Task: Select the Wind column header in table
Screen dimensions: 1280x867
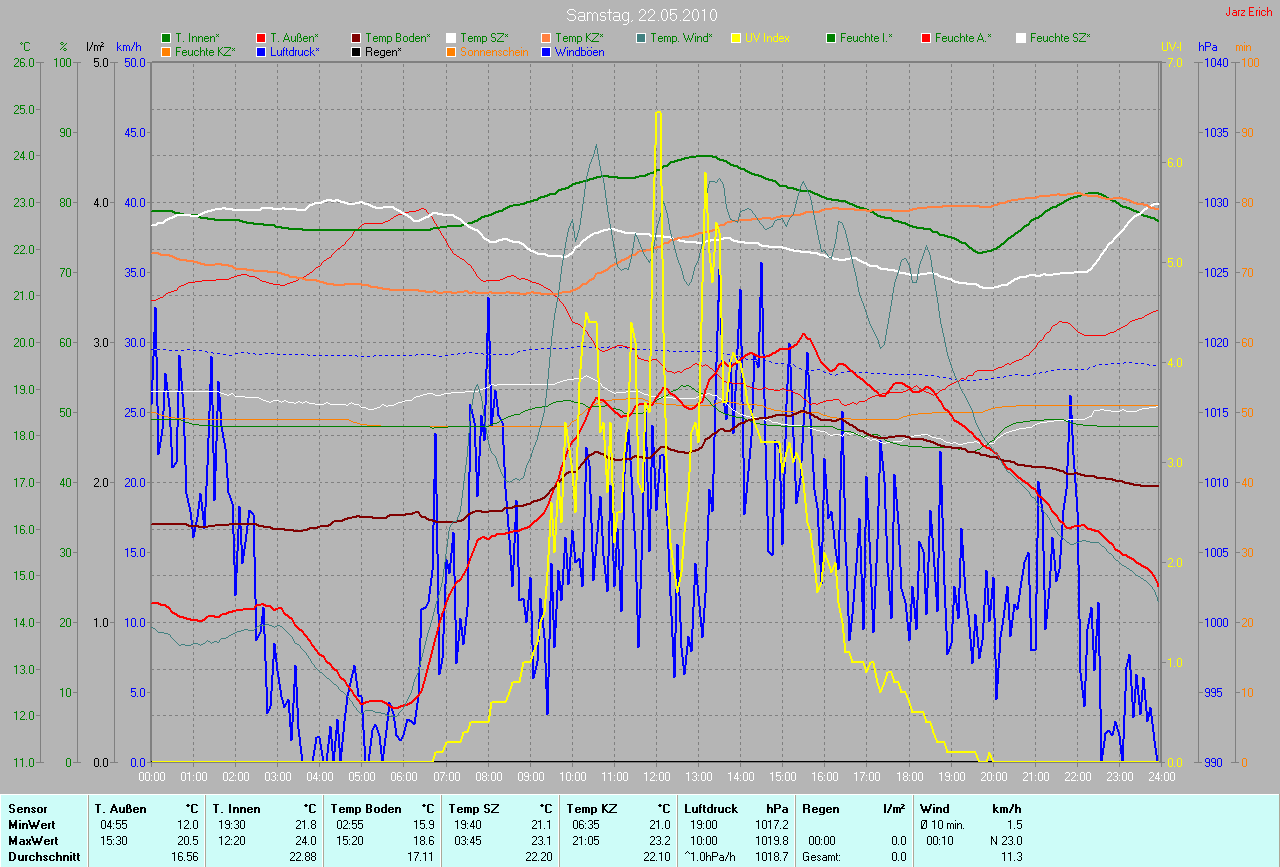Action: coord(934,809)
